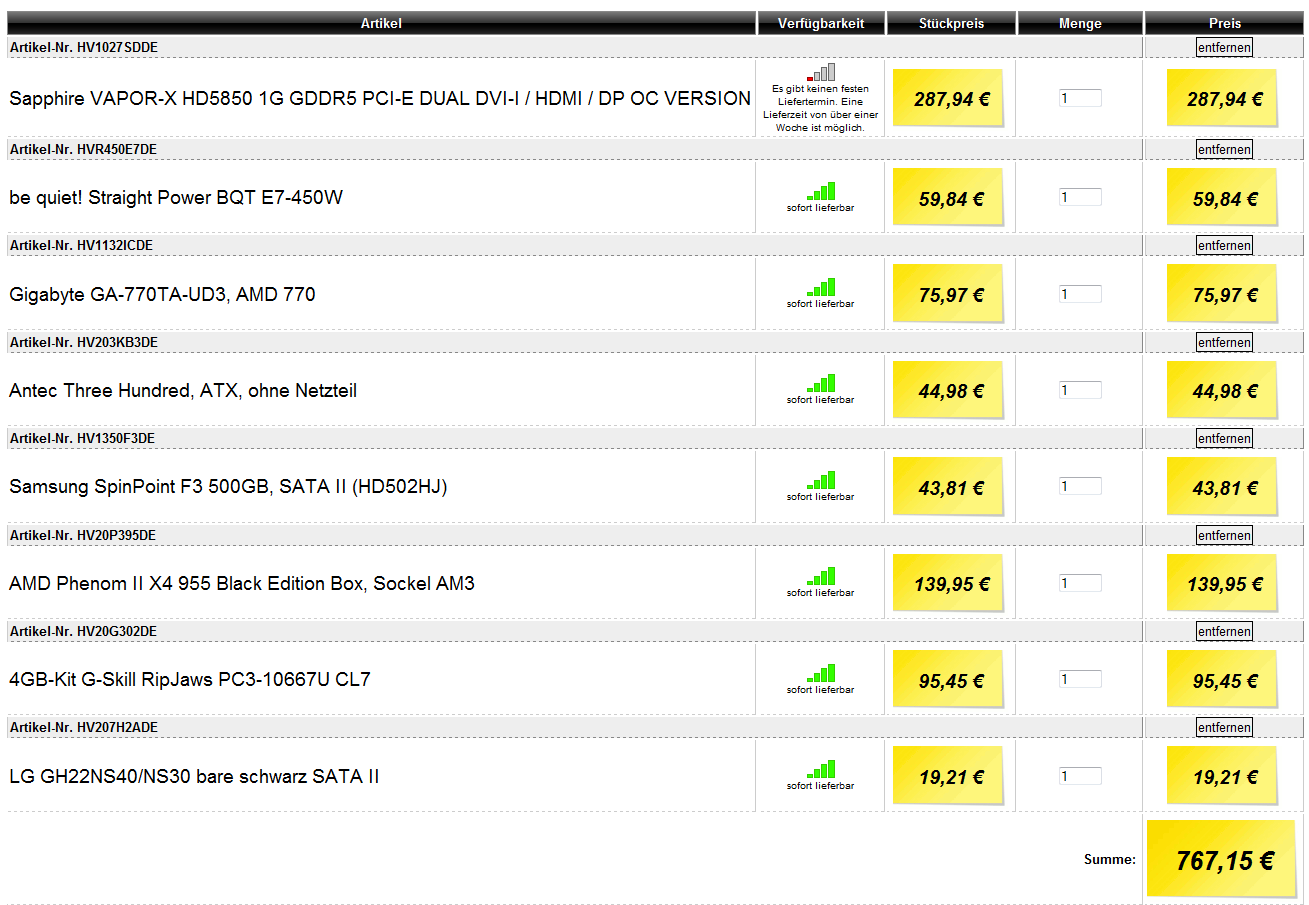Image resolution: width=1309 pixels, height=905 pixels.
Task: Click the text Artikel-Nr. HV20P395DE
Action: click(83, 535)
